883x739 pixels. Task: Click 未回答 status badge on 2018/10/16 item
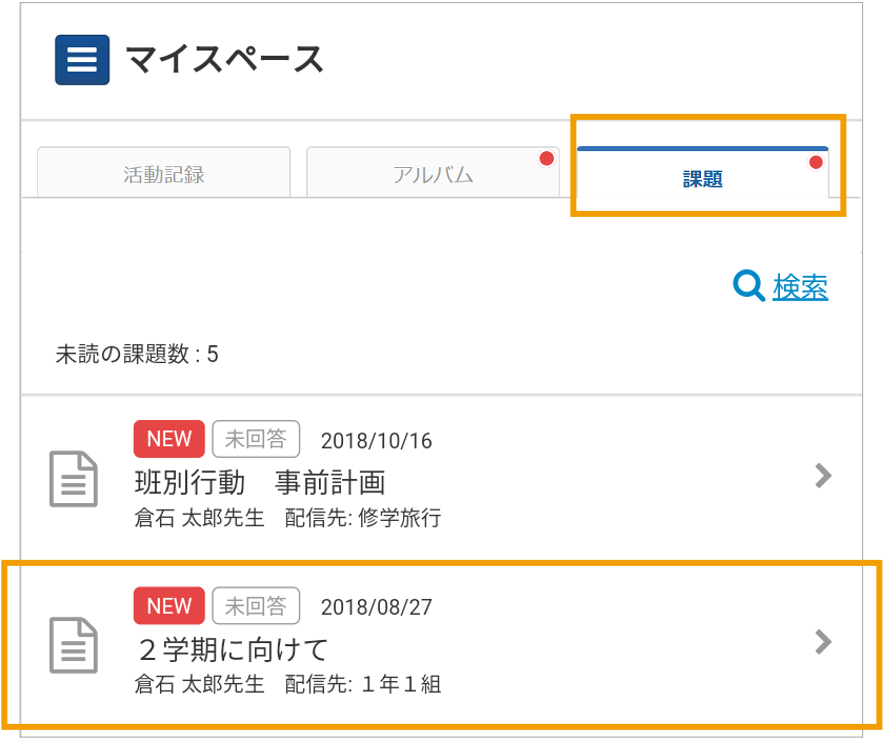click(x=256, y=439)
